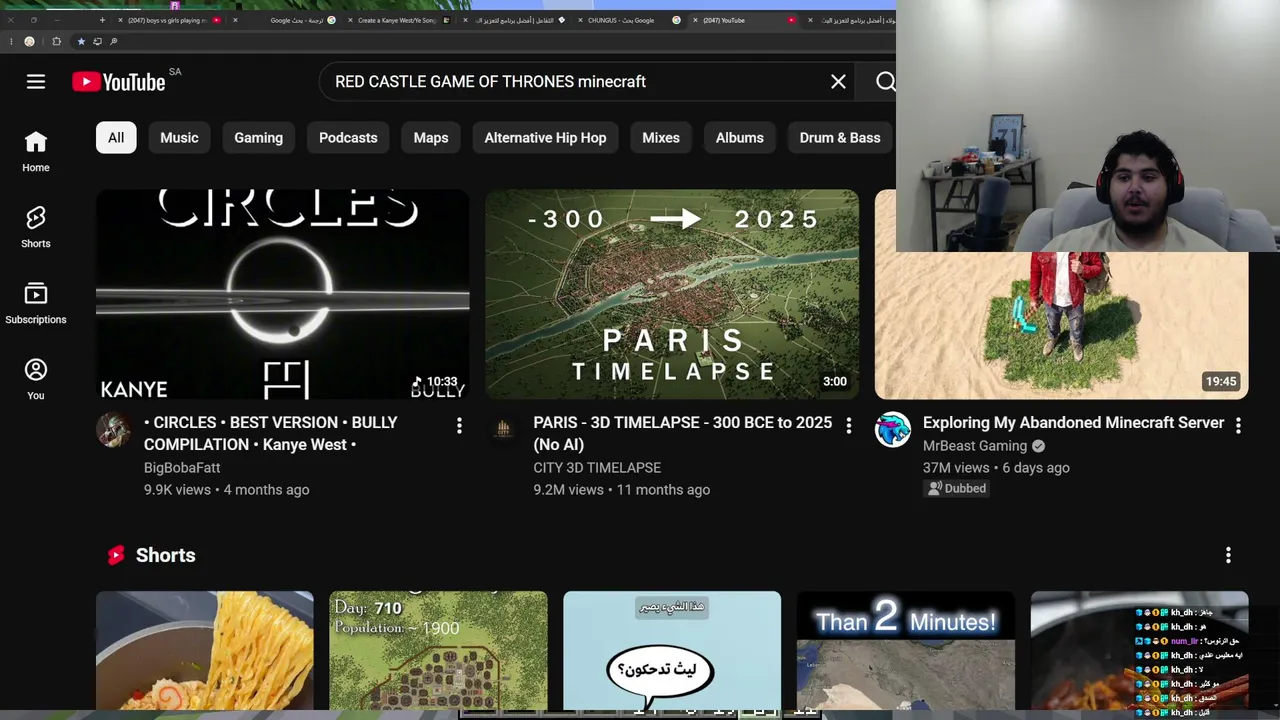
Task: Open the YouTube guide hamburger menu
Action: (x=36, y=82)
